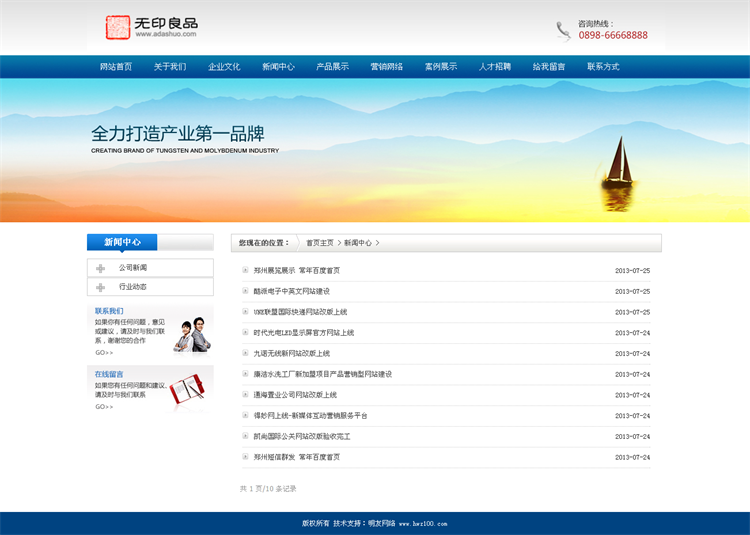Click the blue 在线留言 heading in sidebar
The height and width of the screenshot is (535, 750).
(109, 374)
